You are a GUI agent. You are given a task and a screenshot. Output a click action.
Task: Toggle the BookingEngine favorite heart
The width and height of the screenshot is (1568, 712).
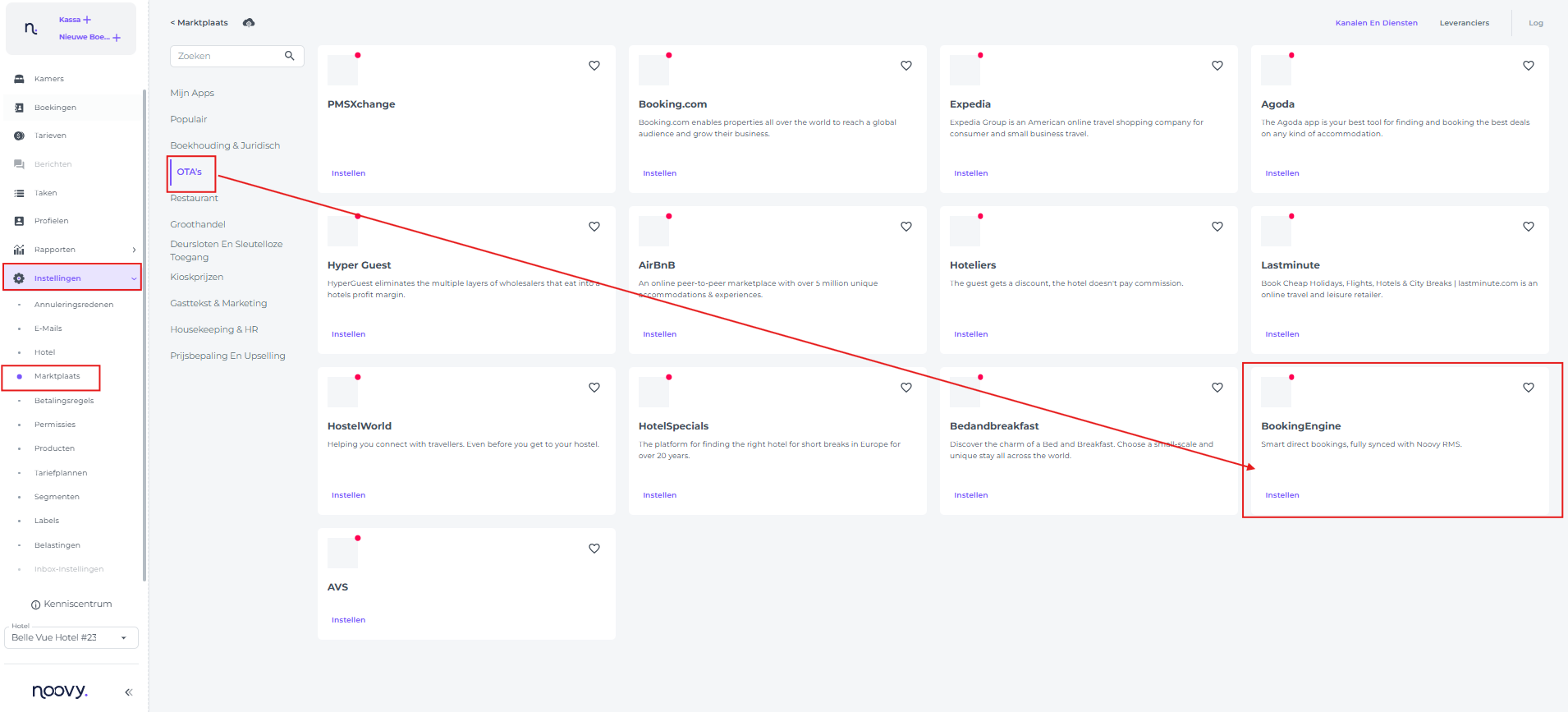point(1529,388)
